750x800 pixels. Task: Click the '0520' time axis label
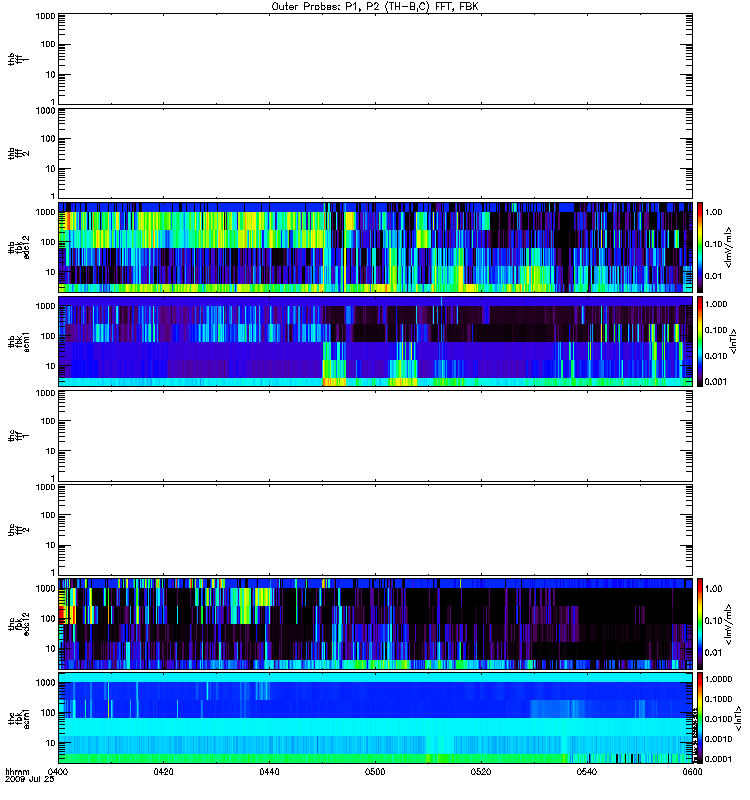pyautogui.click(x=481, y=771)
